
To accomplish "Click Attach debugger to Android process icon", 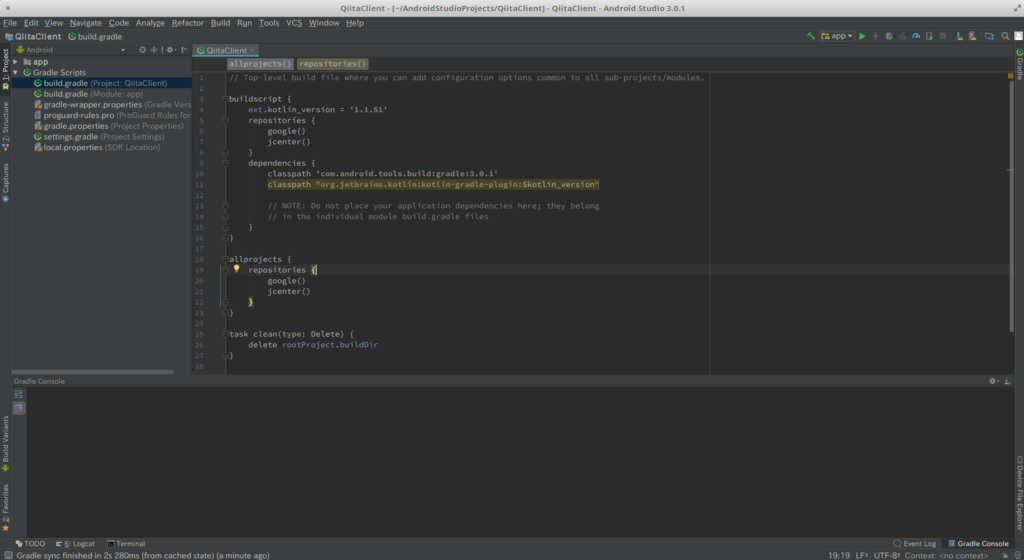I will 929,36.
